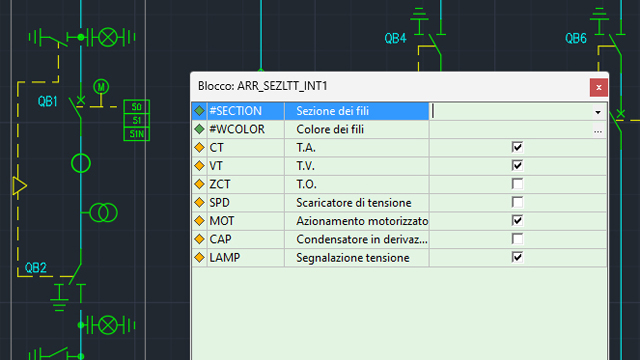The image size is (640, 360).
Task: Open the Colore dei fili ellipsis picker
Action: coord(598,131)
